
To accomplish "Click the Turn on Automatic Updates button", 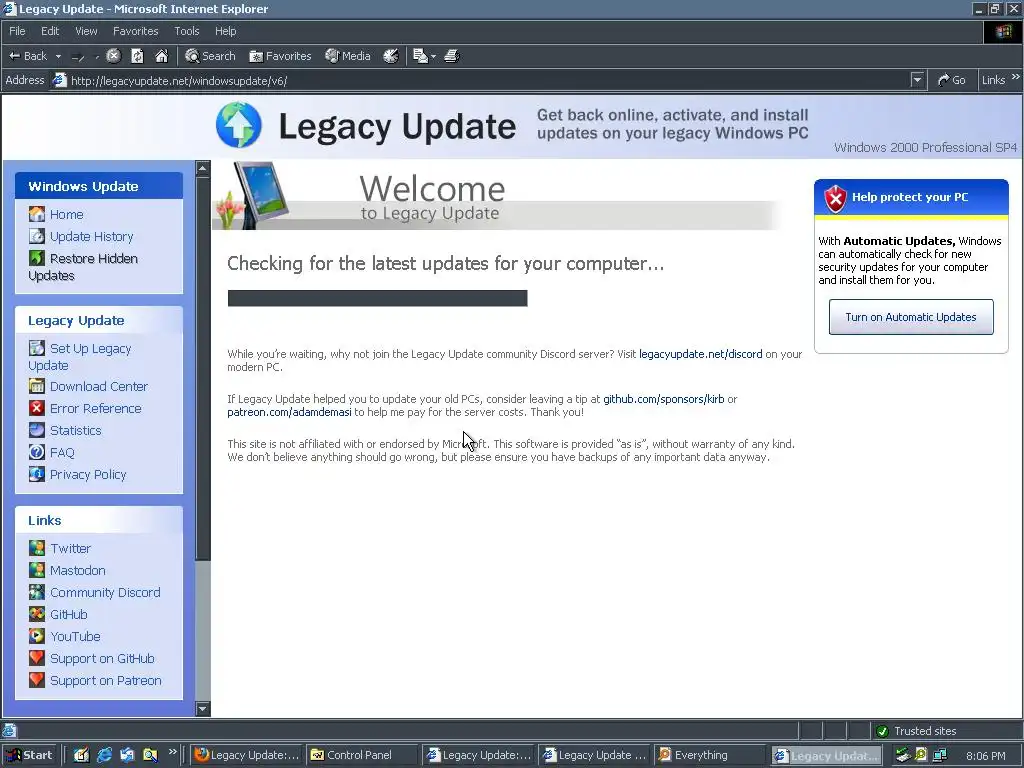I will click(x=911, y=317).
